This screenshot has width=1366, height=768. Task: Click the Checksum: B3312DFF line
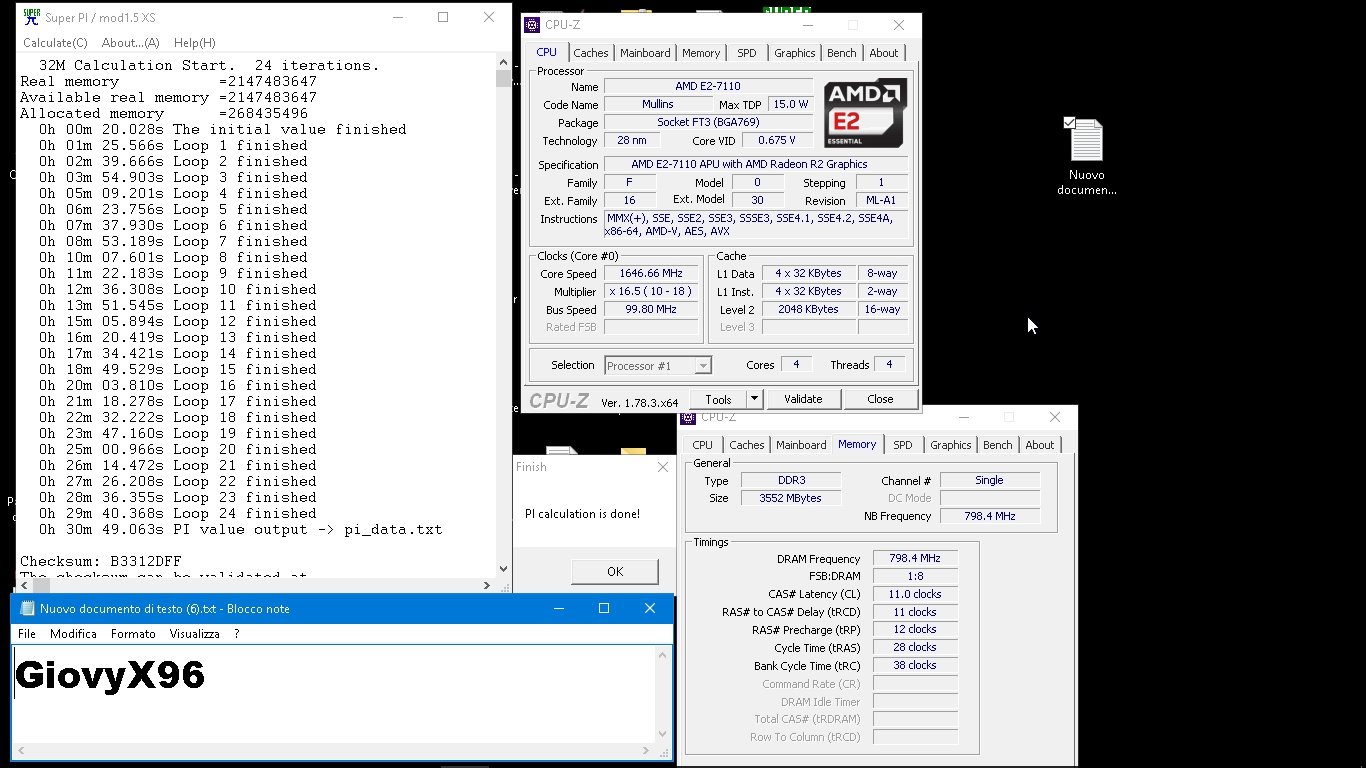click(x=101, y=561)
